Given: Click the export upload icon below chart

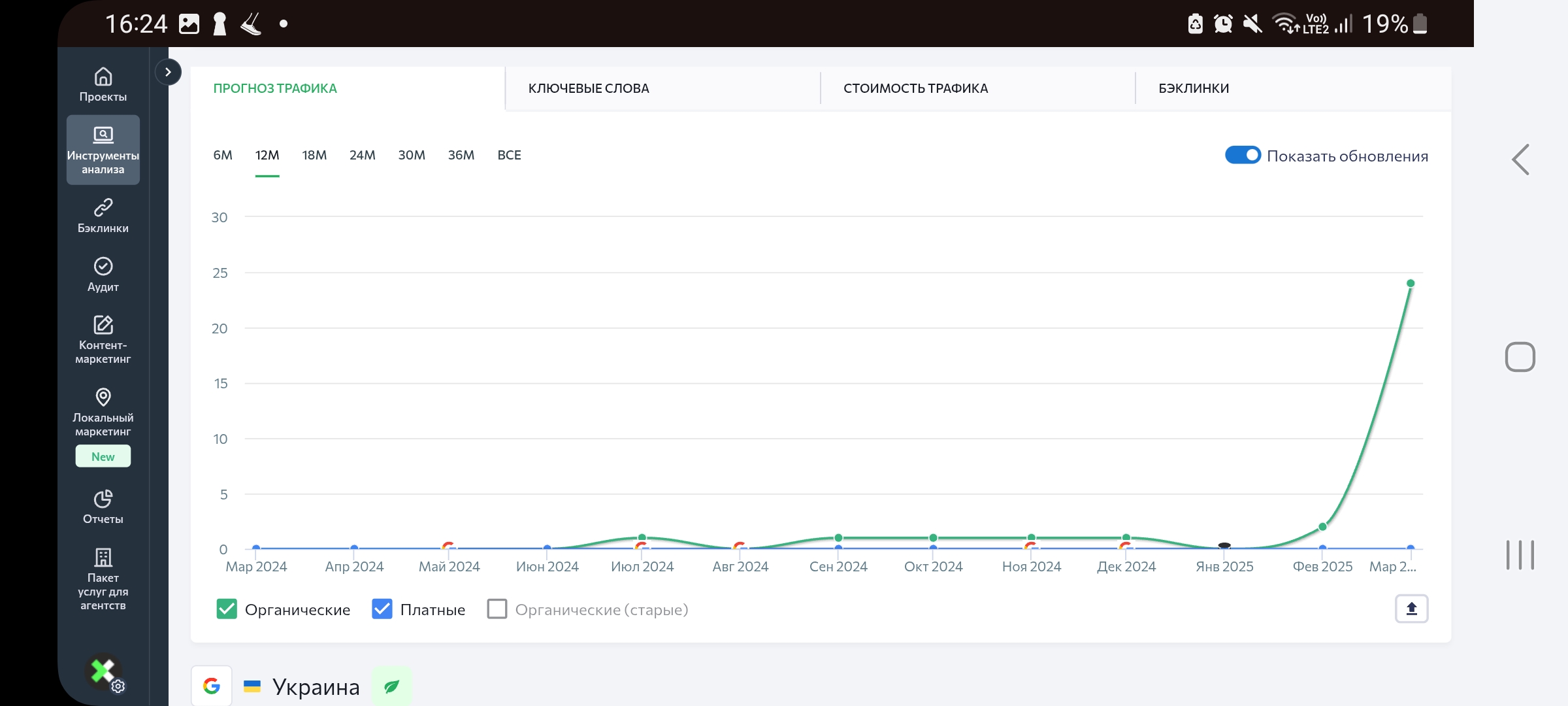Looking at the screenshot, I should (1411, 609).
